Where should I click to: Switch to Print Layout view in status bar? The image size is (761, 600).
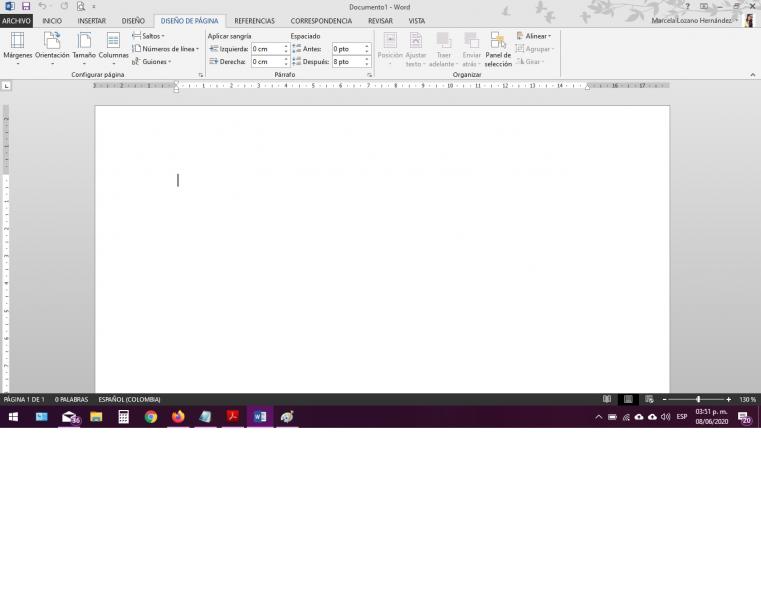pyautogui.click(x=628, y=399)
